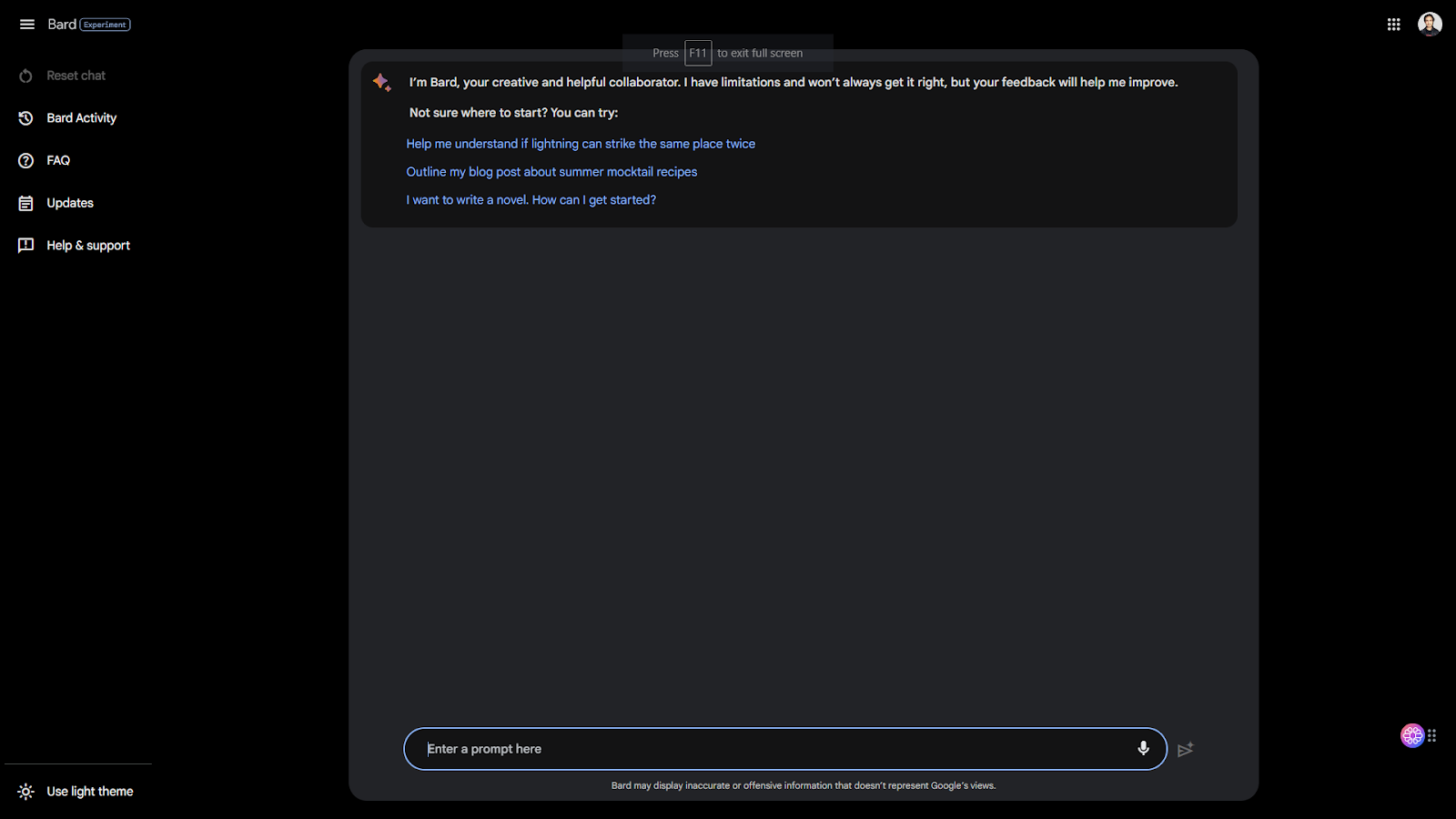Select Reset chat in sidebar
This screenshot has width=1456, height=819.
point(76,76)
